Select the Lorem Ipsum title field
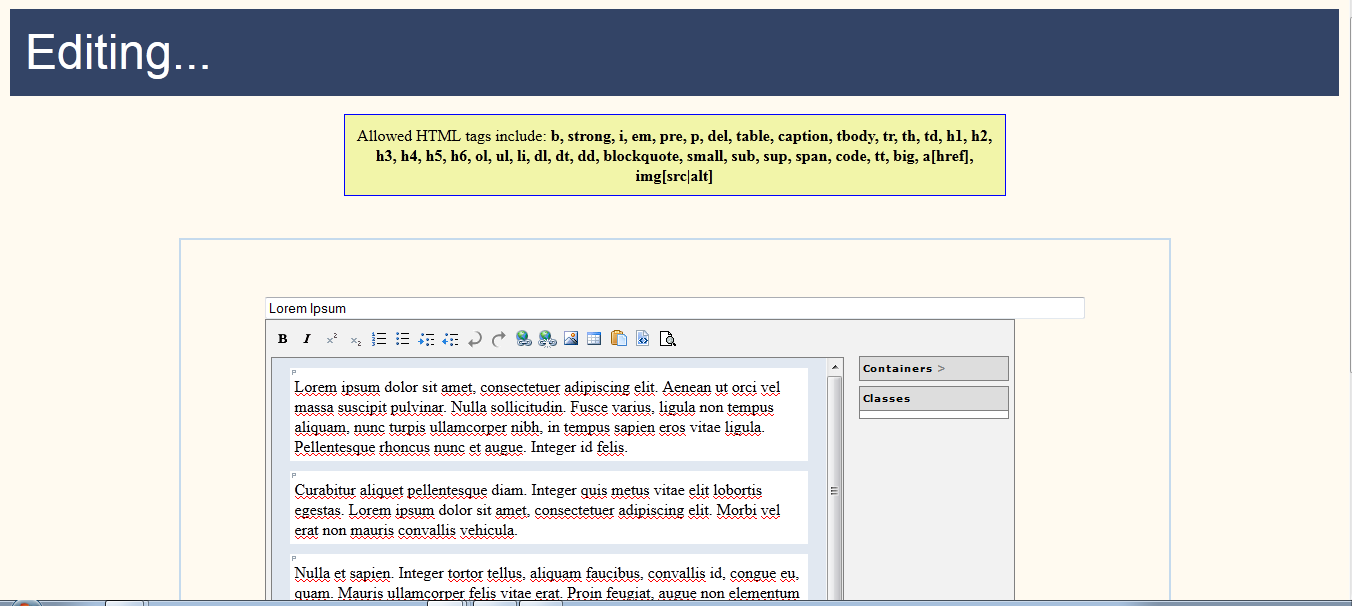Screen dimensions: 1352x606 [x=673, y=307]
